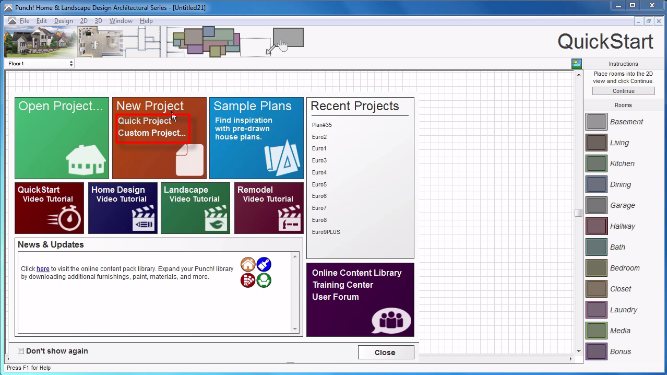Open the Window menu
Image resolution: width=667 pixels, height=375 pixels.
tap(121, 20)
